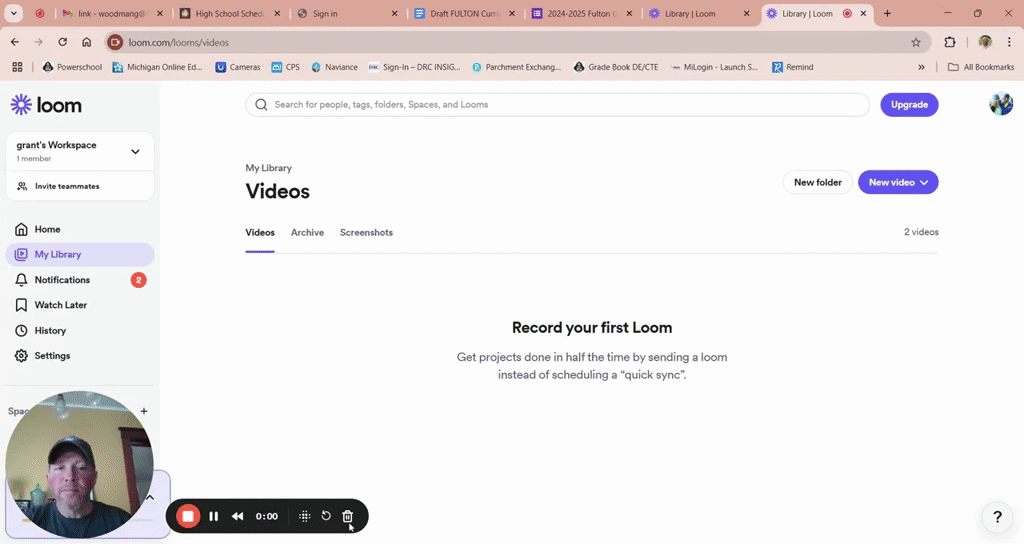Open the Chrome profile picture
Screen dimensions: 1024x544
coord(985,42)
